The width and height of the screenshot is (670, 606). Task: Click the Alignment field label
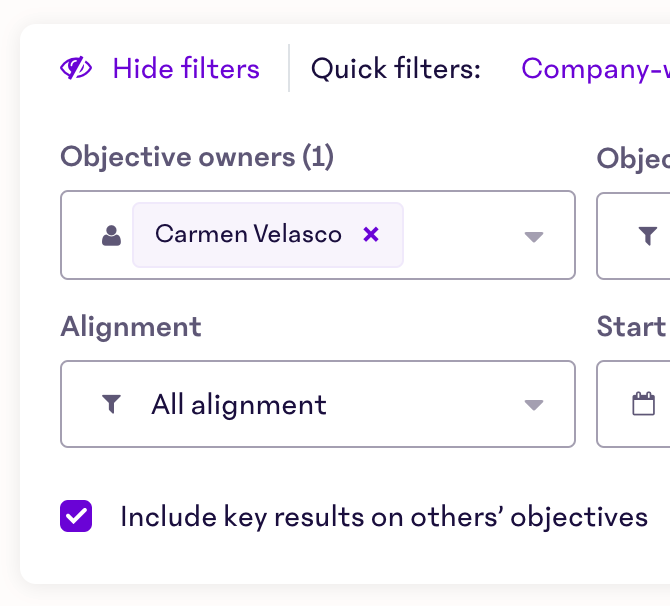pos(131,327)
